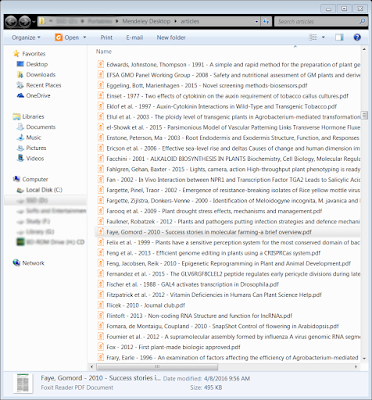Open Local Disk (C:)
The image size is (372, 400).
44,190
